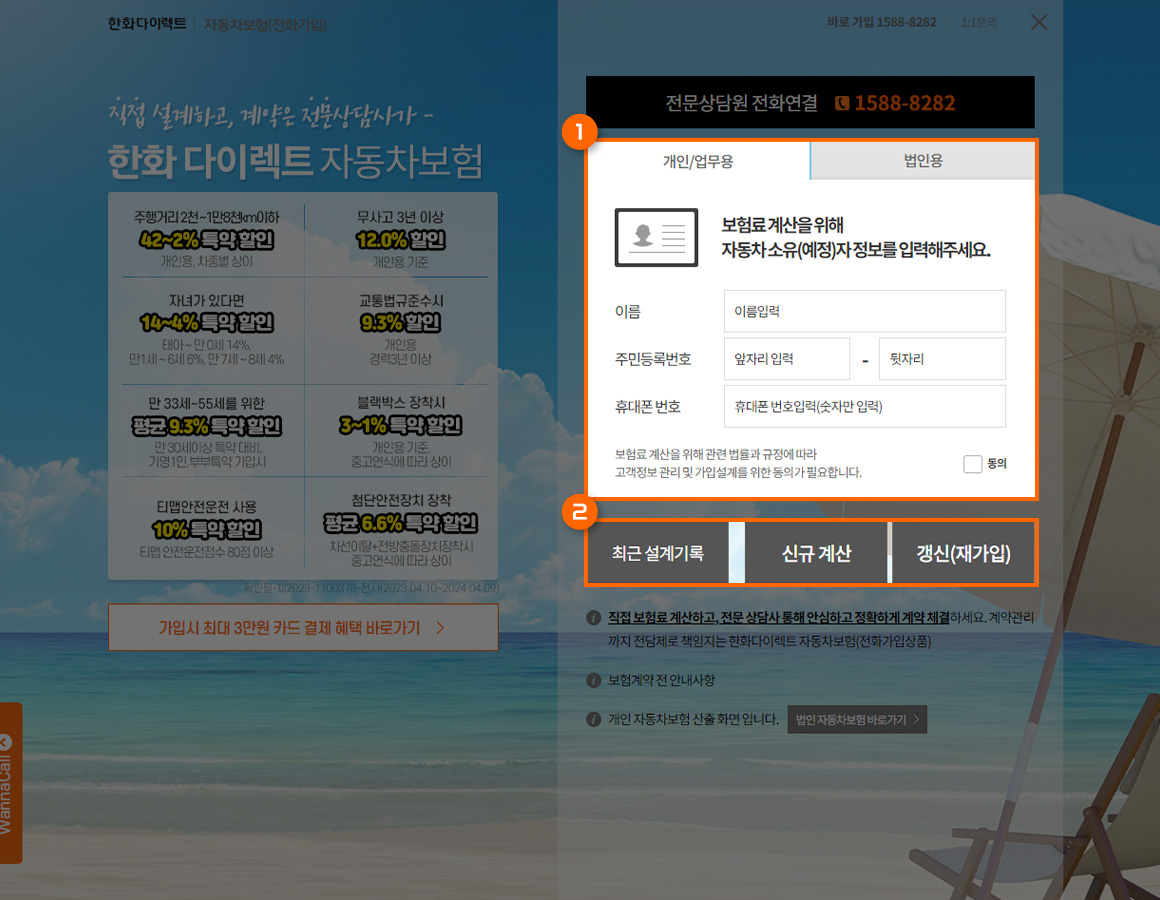The width and height of the screenshot is (1160, 900).
Task: Click the arrow on card benefit banner
Action: tap(441, 628)
